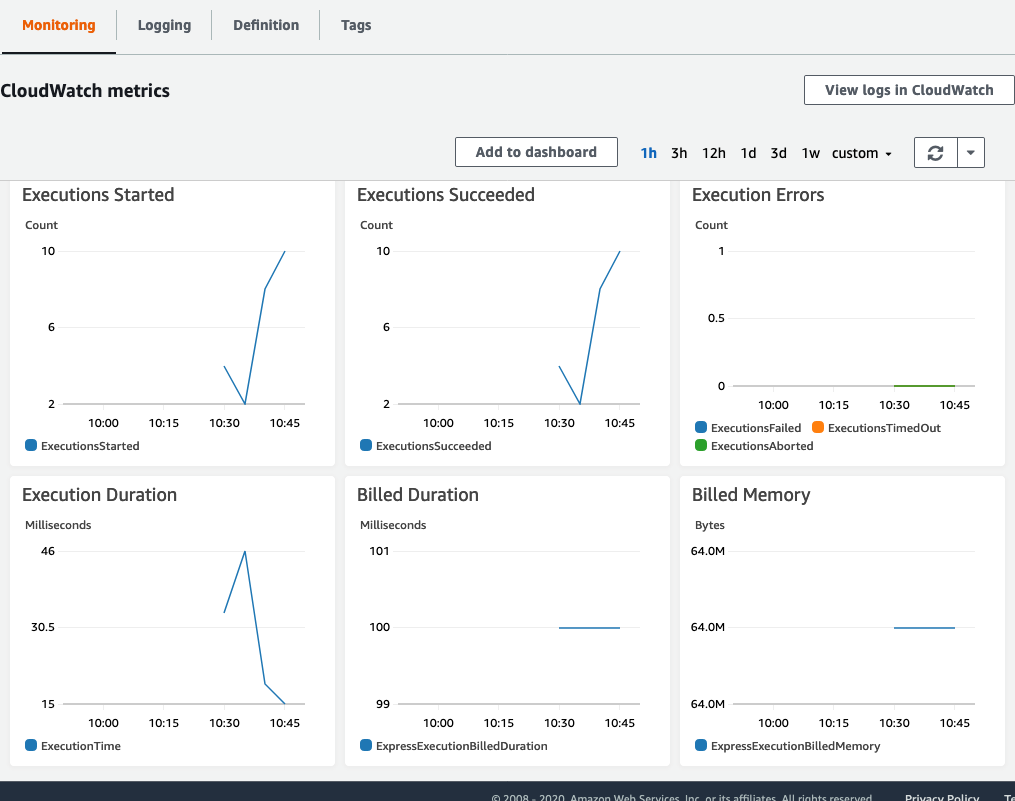Toggle the ExecutionsFailed blue legend marker
This screenshot has height=801, width=1015.
tap(700, 427)
